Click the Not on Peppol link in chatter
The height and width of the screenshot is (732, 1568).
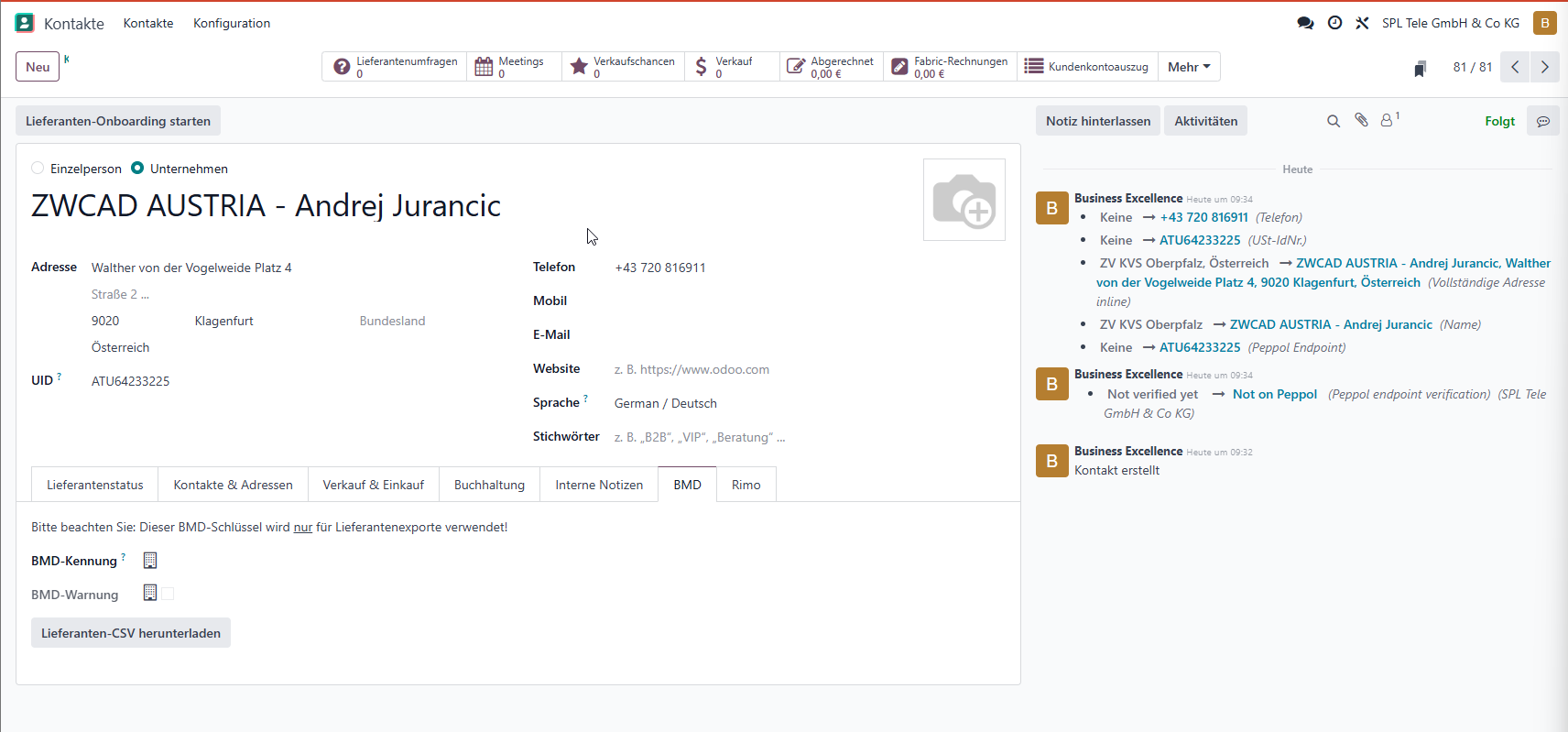[x=1275, y=394]
